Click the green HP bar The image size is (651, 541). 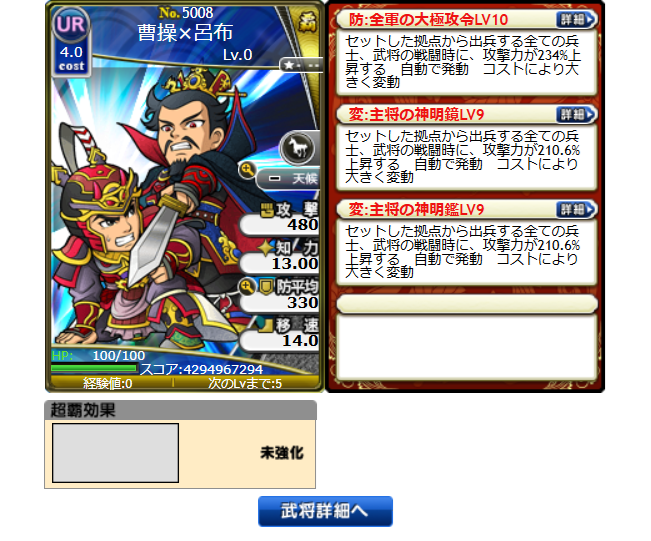pyautogui.click(x=94, y=368)
